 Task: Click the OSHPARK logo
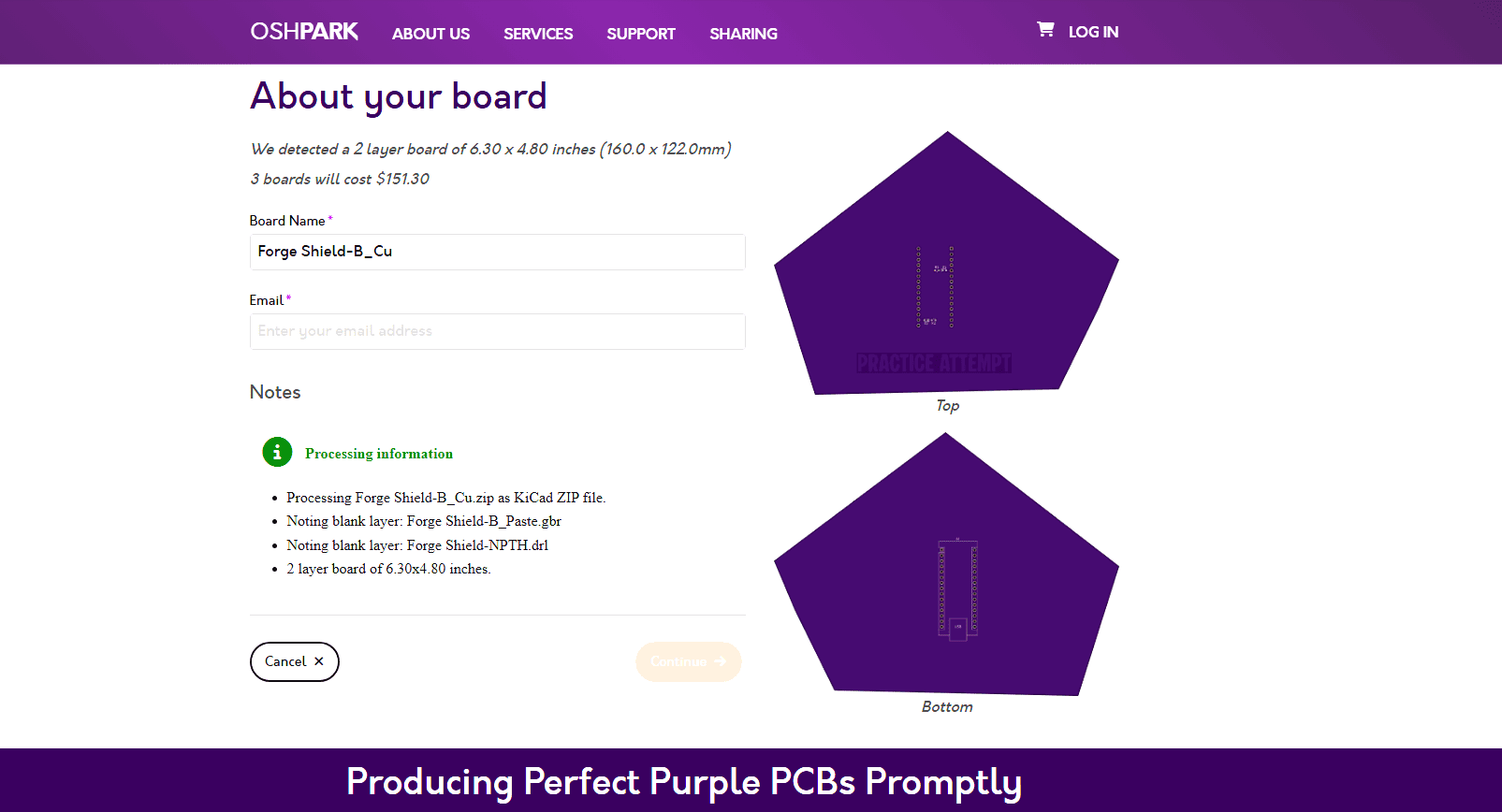click(304, 32)
